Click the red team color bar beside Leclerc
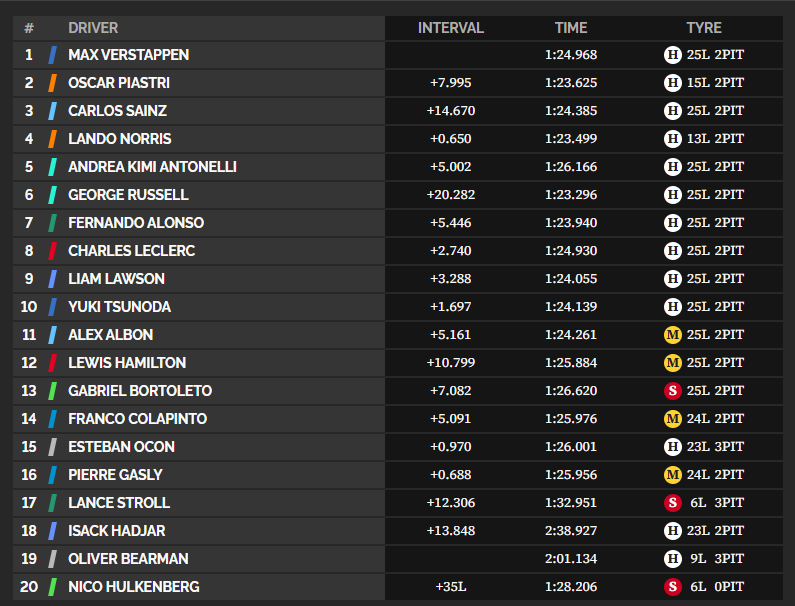Screen dimensions: 795x606 coord(52,251)
